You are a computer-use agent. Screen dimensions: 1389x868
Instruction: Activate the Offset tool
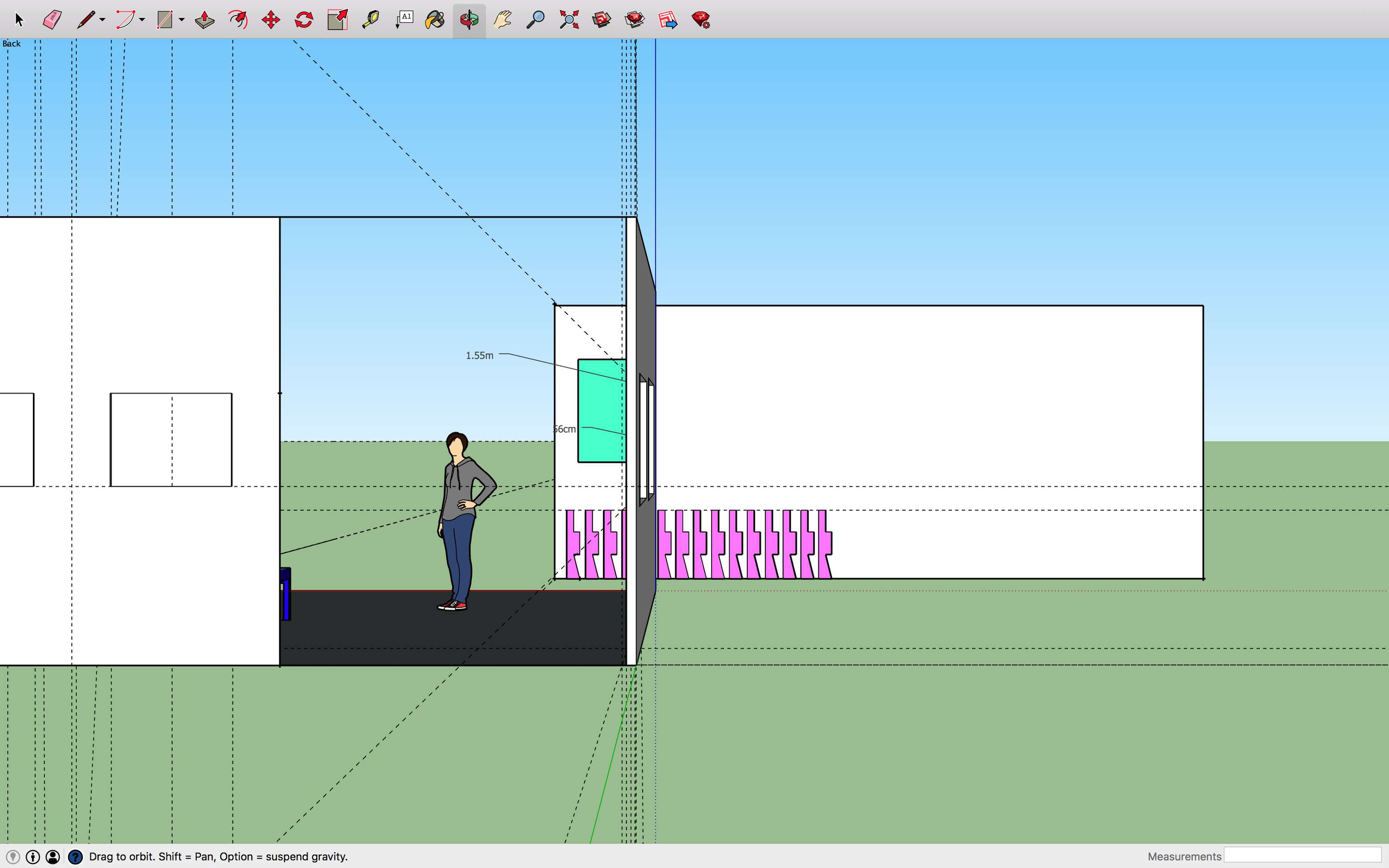point(238,19)
